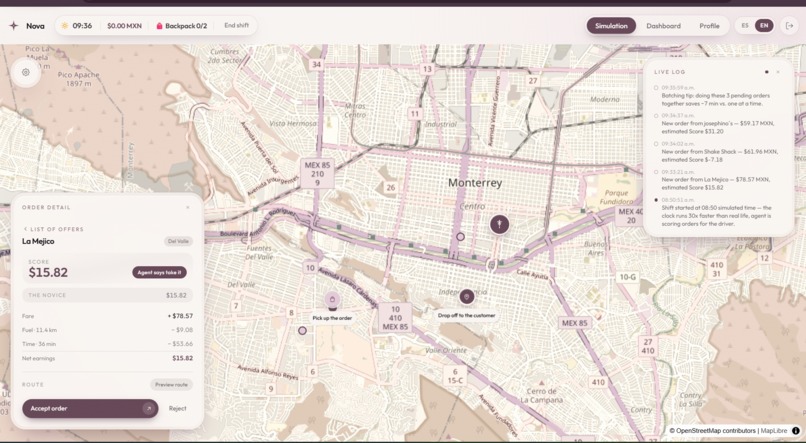Click the 'Drop off to the customer' pin
The height and width of the screenshot is (443, 806).
pos(467,297)
